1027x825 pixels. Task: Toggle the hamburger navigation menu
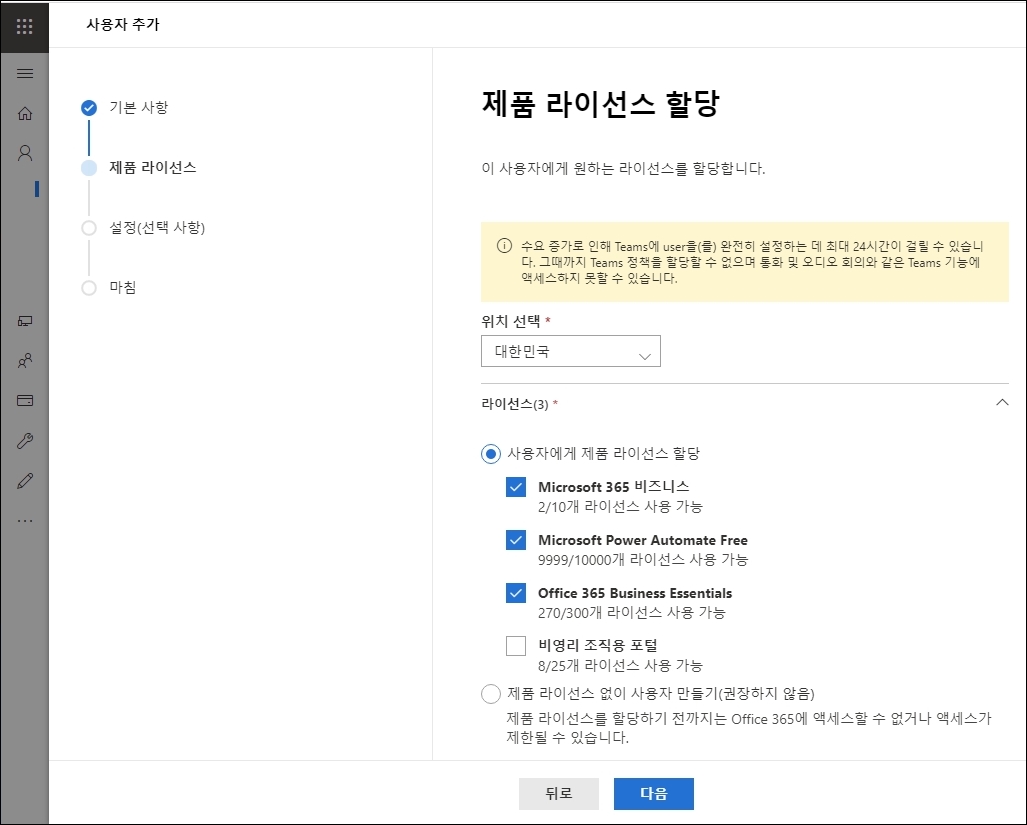tap(25, 73)
